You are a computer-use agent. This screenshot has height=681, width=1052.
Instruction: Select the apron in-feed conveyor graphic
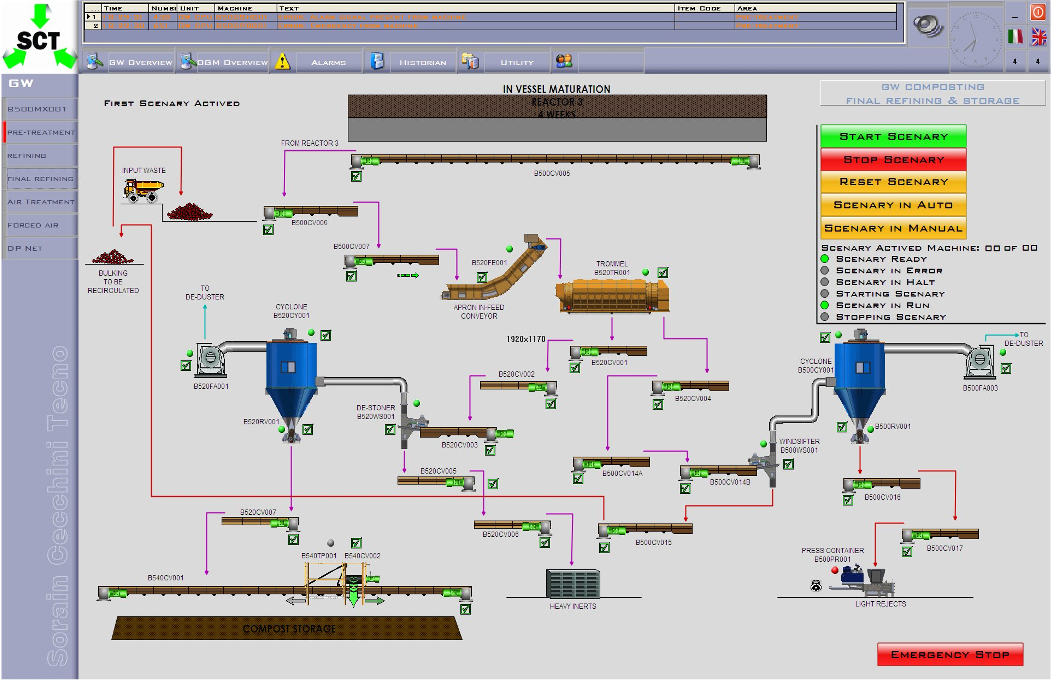(495, 269)
